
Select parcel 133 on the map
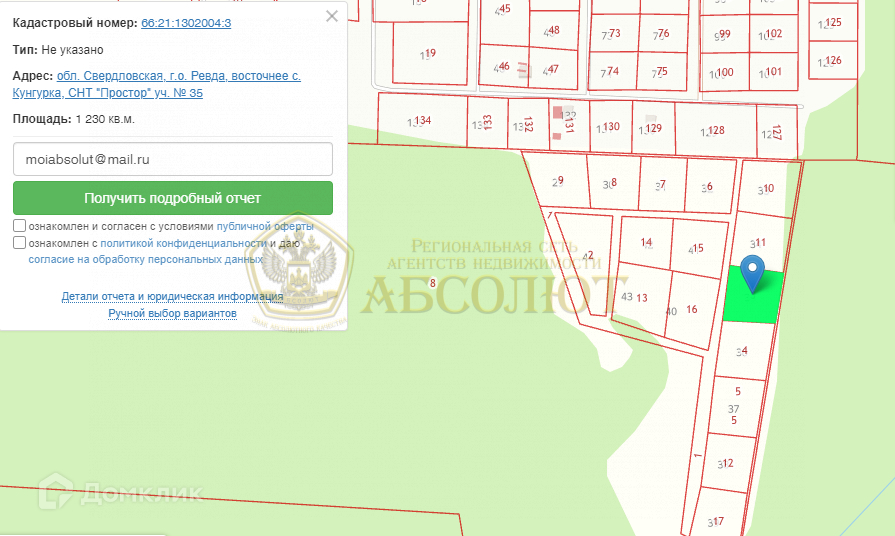[487, 122]
